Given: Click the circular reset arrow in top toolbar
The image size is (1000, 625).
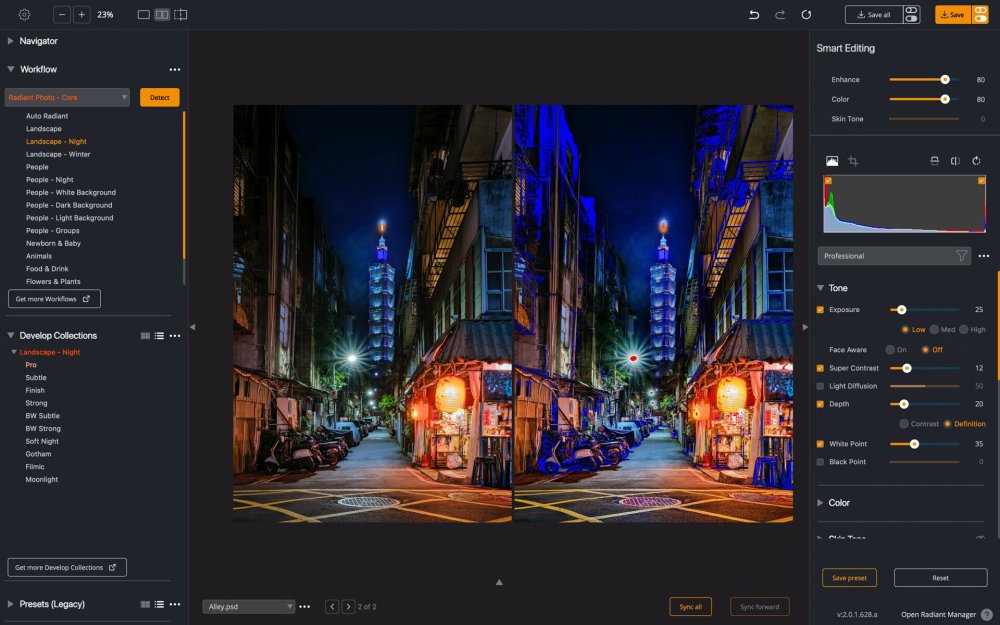Looking at the screenshot, I should point(806,14).
